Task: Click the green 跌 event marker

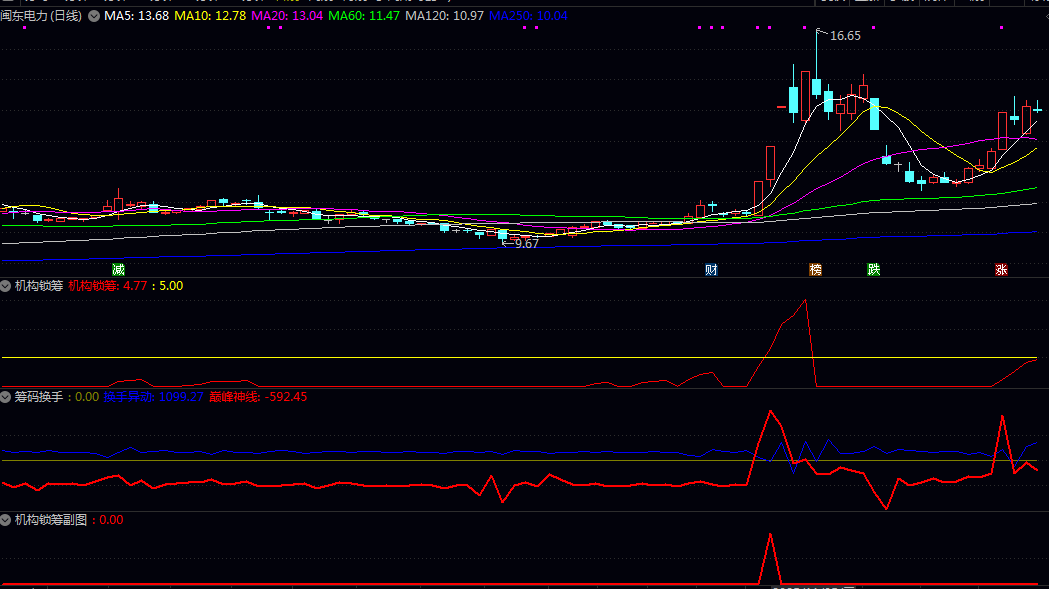Action: pyautogui.click(x=873, y=270)
